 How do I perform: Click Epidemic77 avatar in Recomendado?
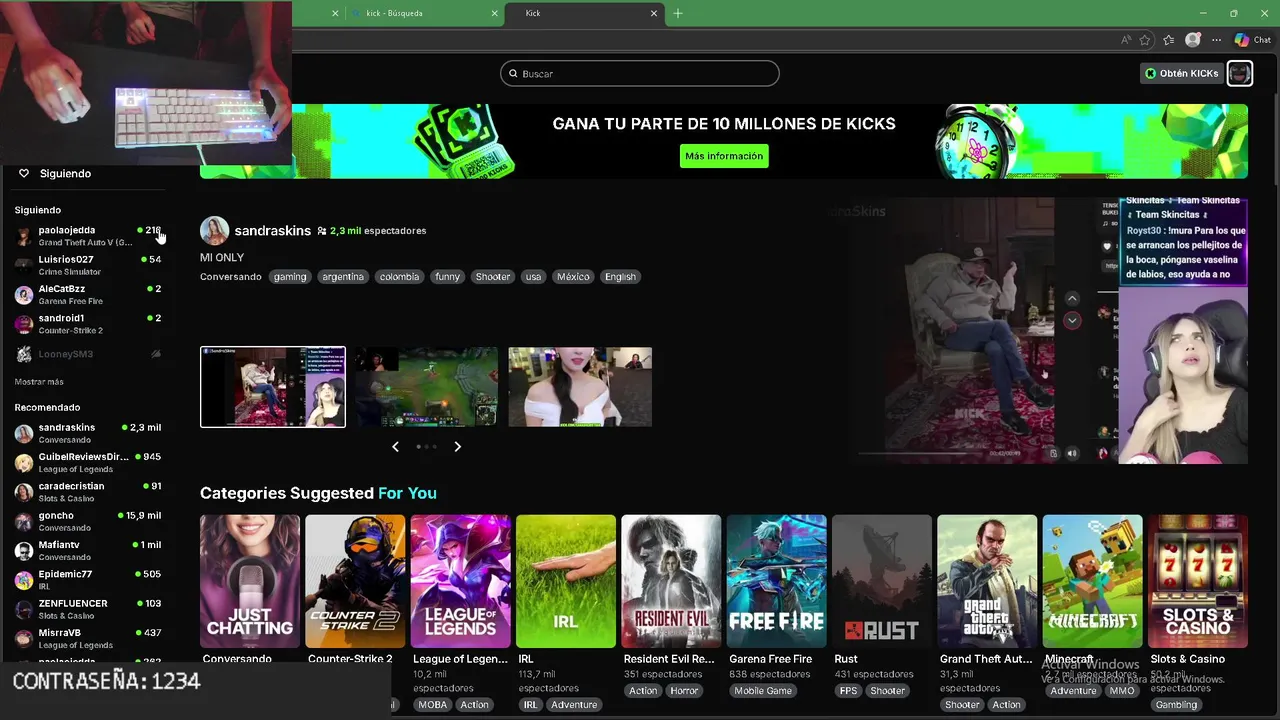tap(23, 580)
